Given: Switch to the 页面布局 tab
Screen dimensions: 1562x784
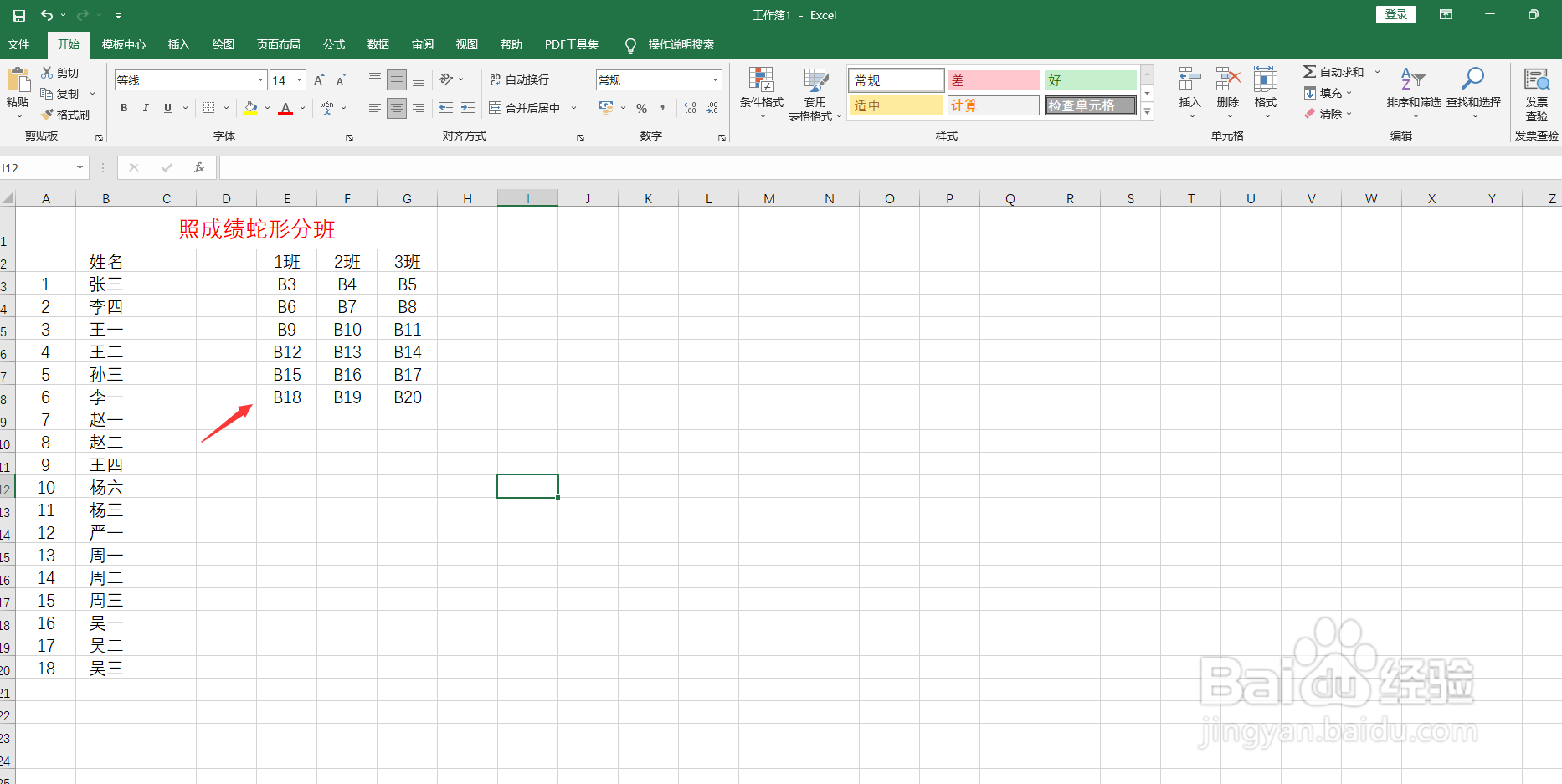Looking at the screenshot, I should (278, 44).
